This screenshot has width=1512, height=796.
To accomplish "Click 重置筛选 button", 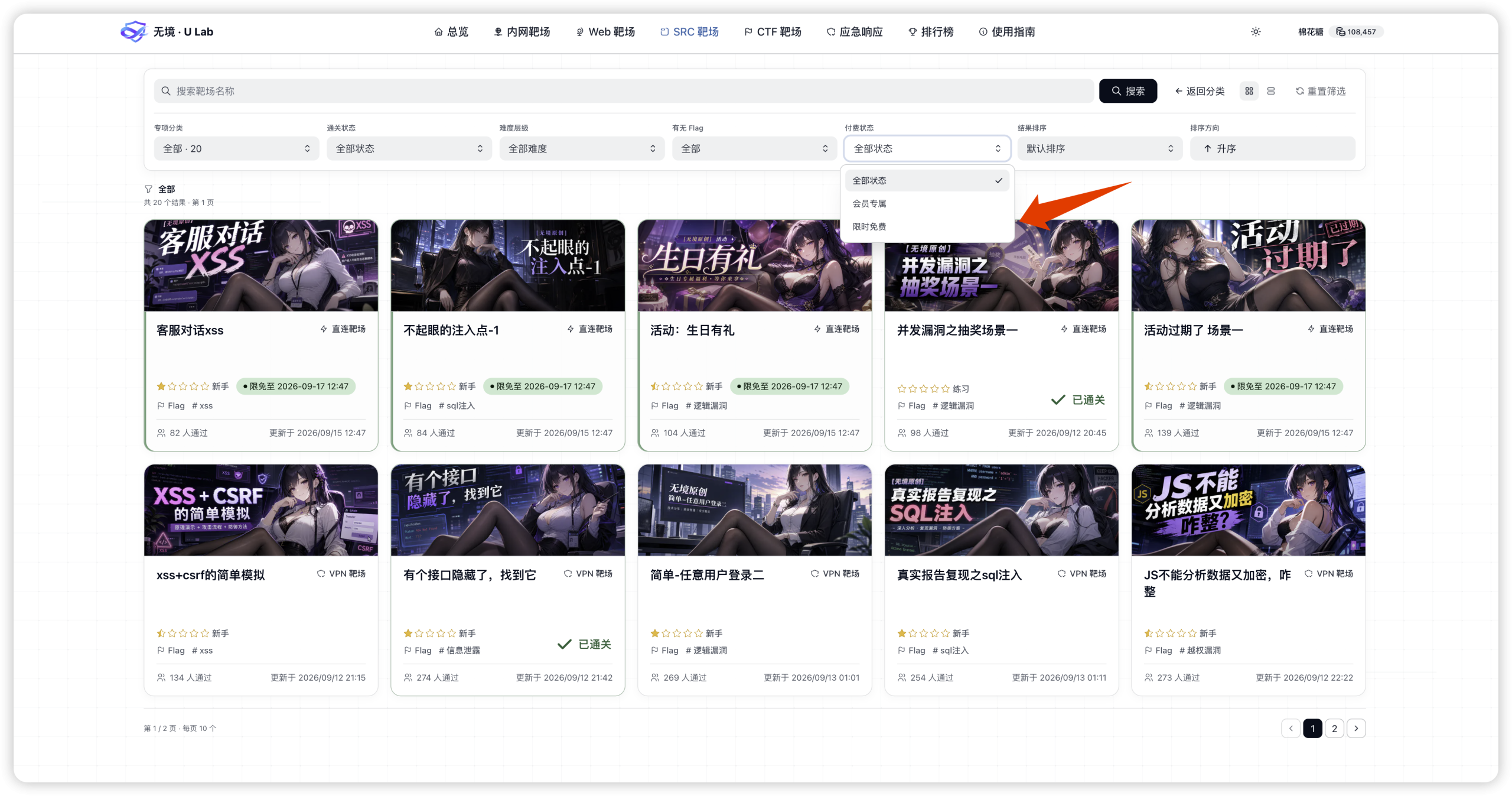I will point(1321,91).
